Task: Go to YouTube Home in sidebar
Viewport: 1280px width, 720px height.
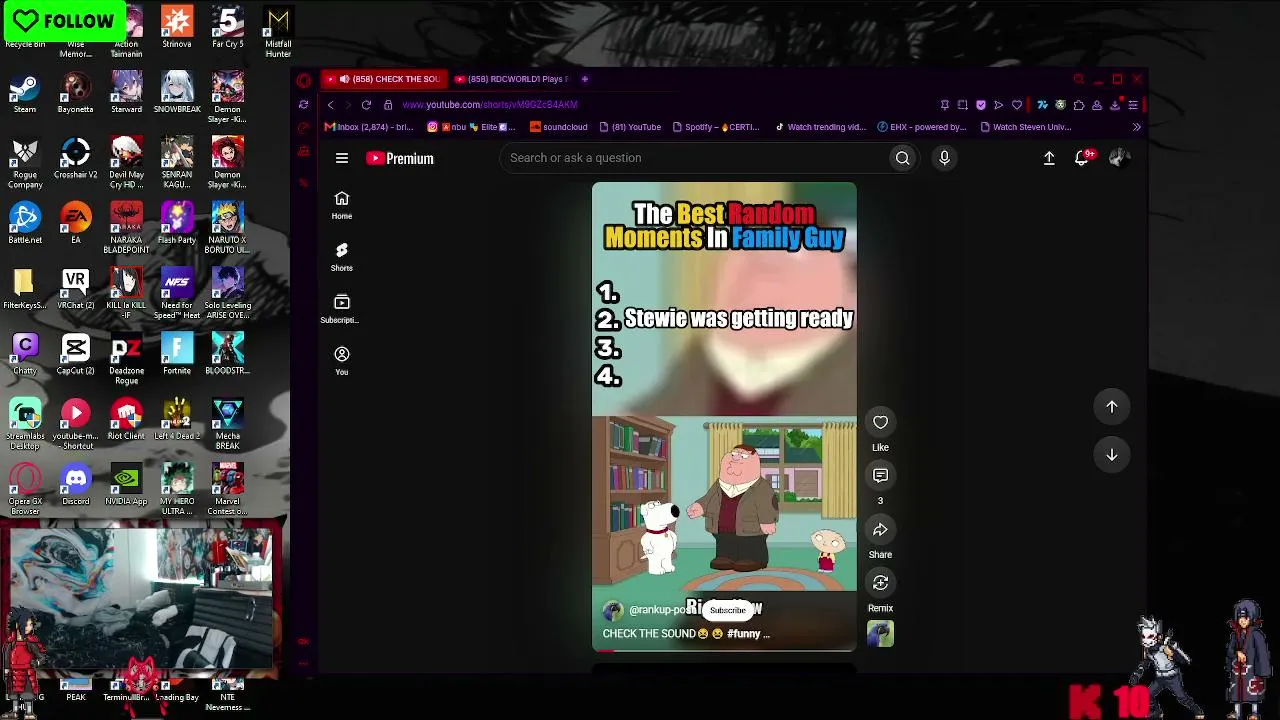Action: 342,205
